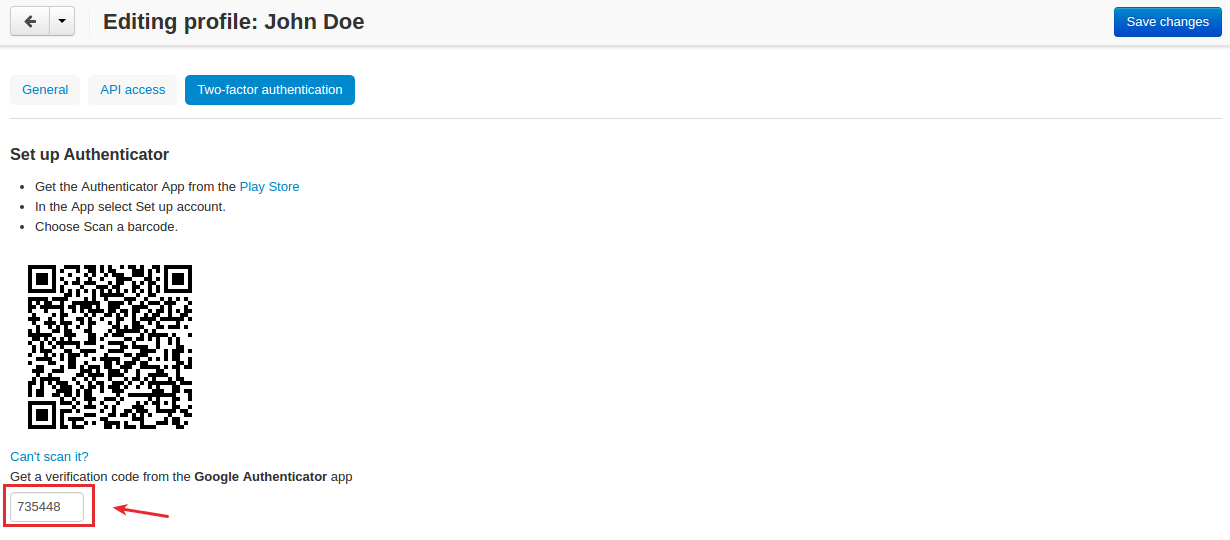
Task: Follow the "Can't scan it?" link
Action: click(49, 457)
